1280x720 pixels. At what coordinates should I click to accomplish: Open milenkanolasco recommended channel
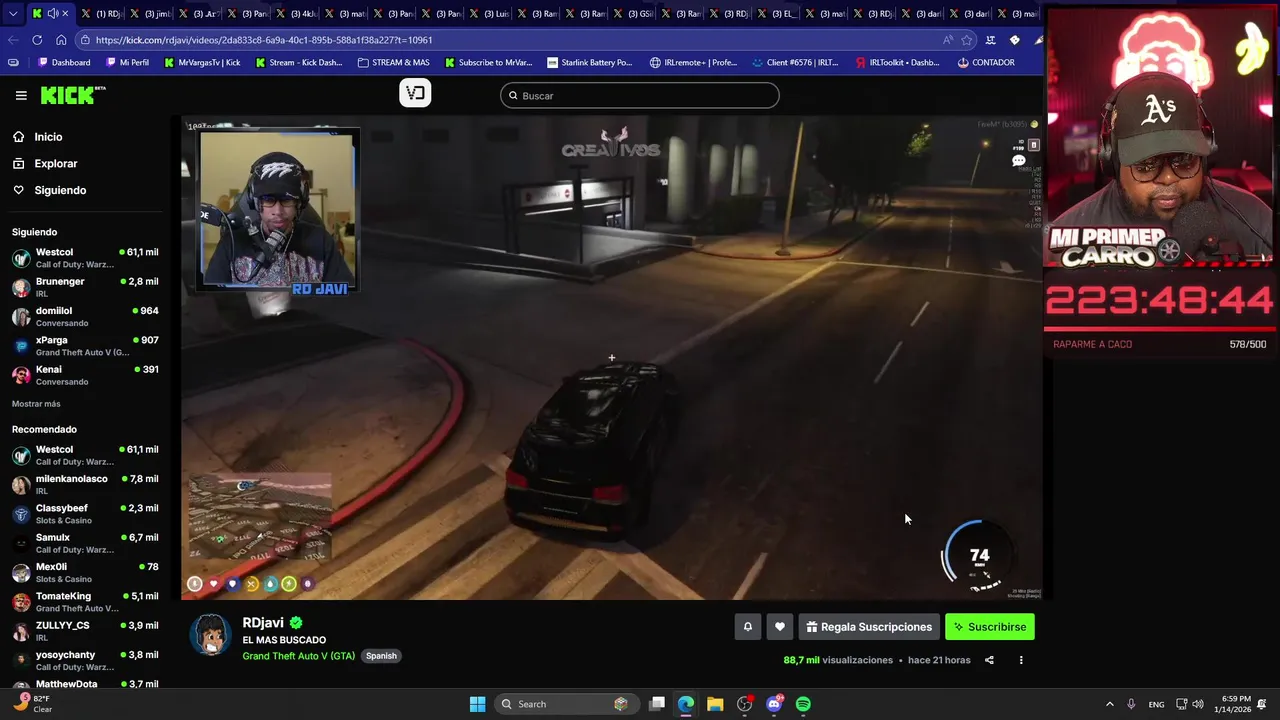click(86, 484)
